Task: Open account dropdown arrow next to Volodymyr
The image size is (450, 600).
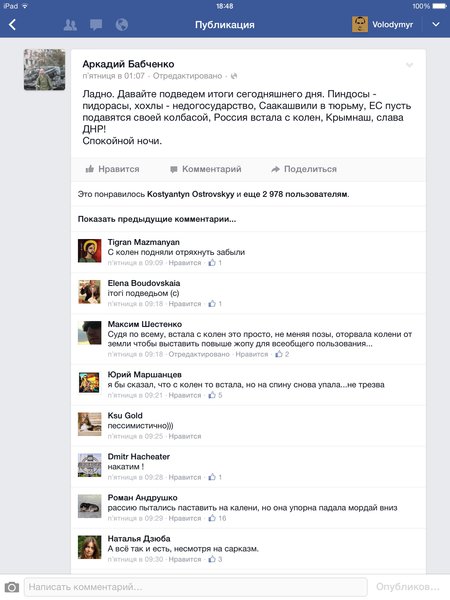Action: click(436, 24)
